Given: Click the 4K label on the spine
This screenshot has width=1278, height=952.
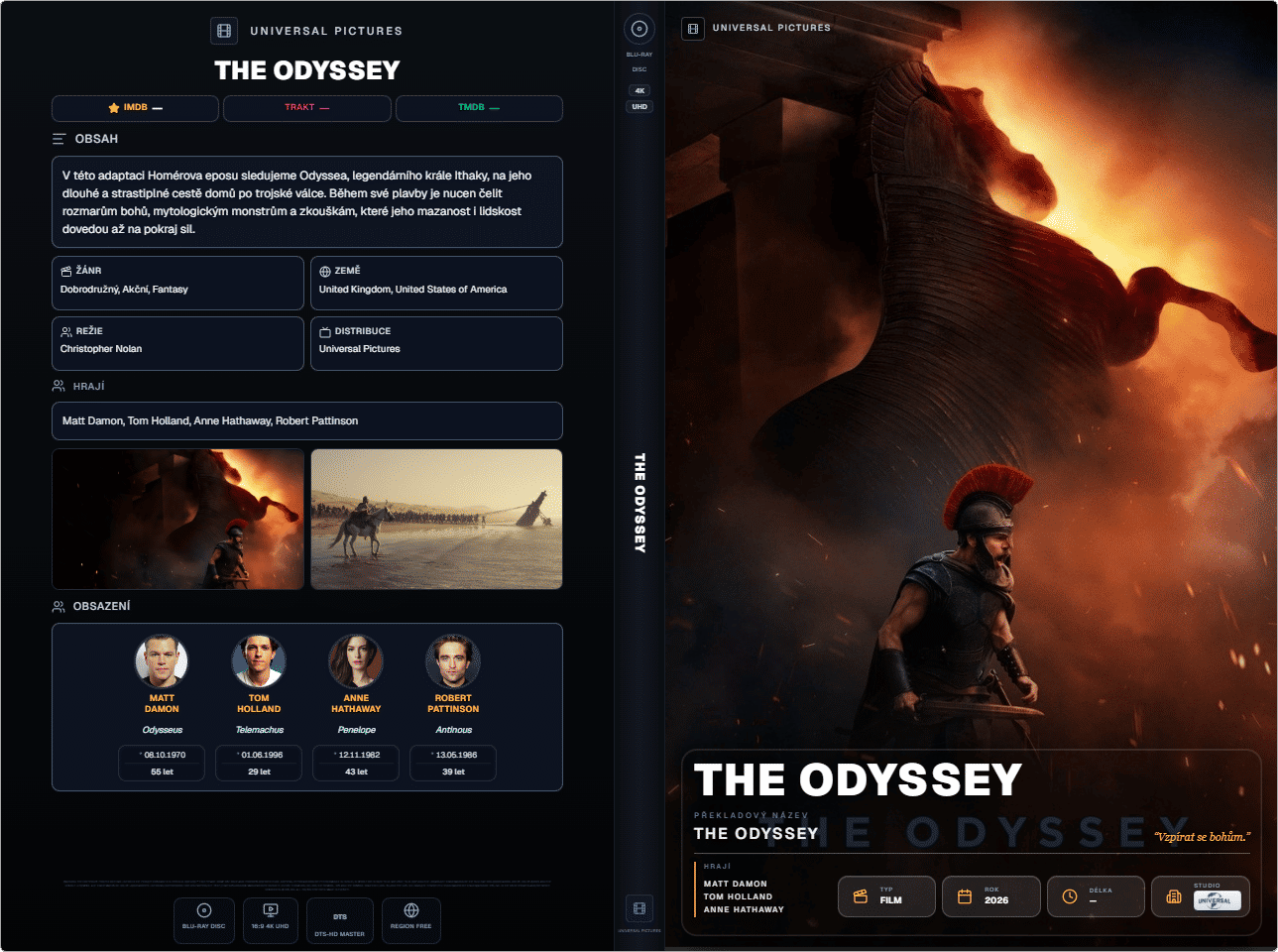Looking at the screenshot, I should coord(639,90).
